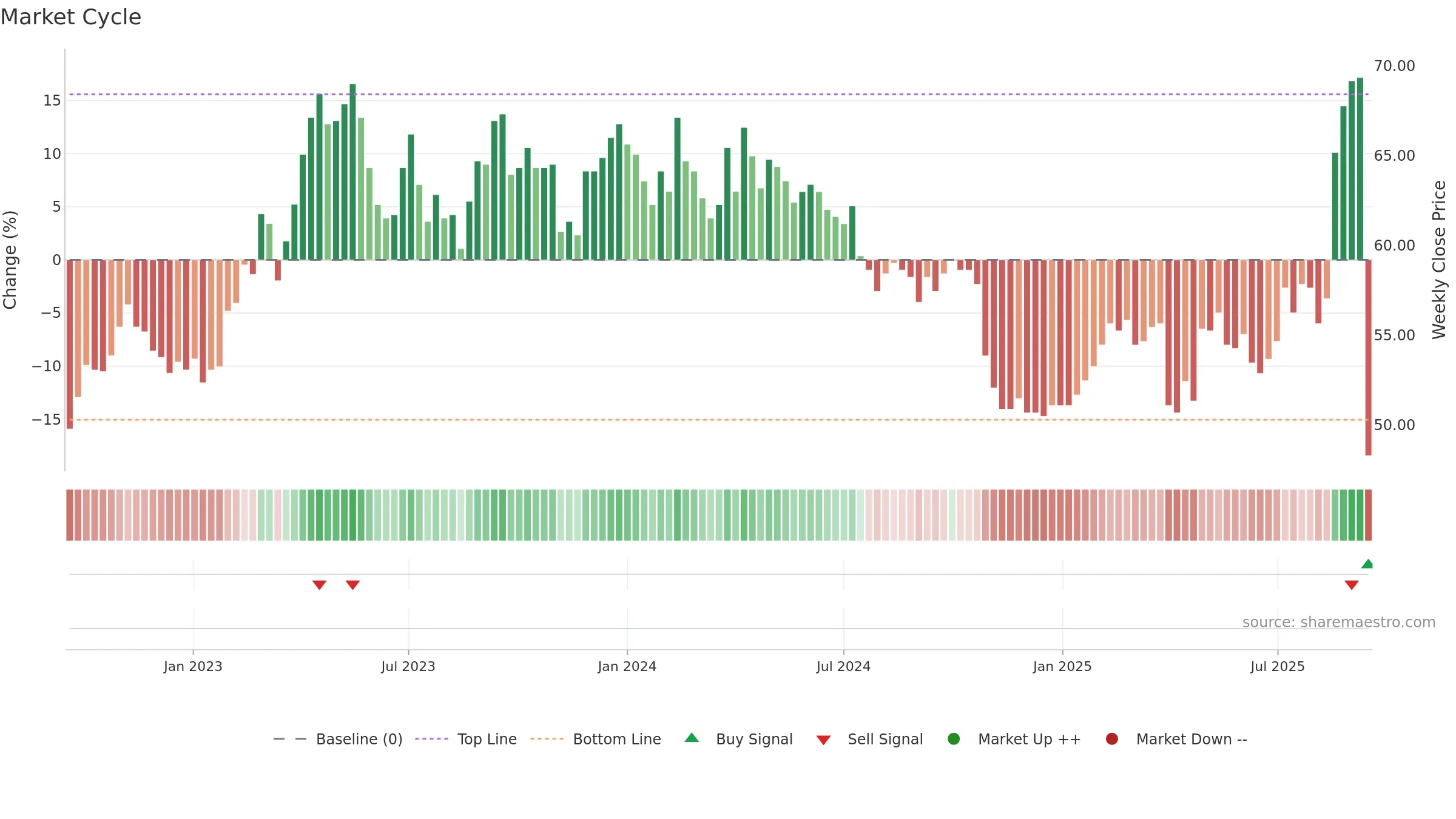
Task: Click the green buy signal marker near Jul 2025
Action: [1367, 564]
